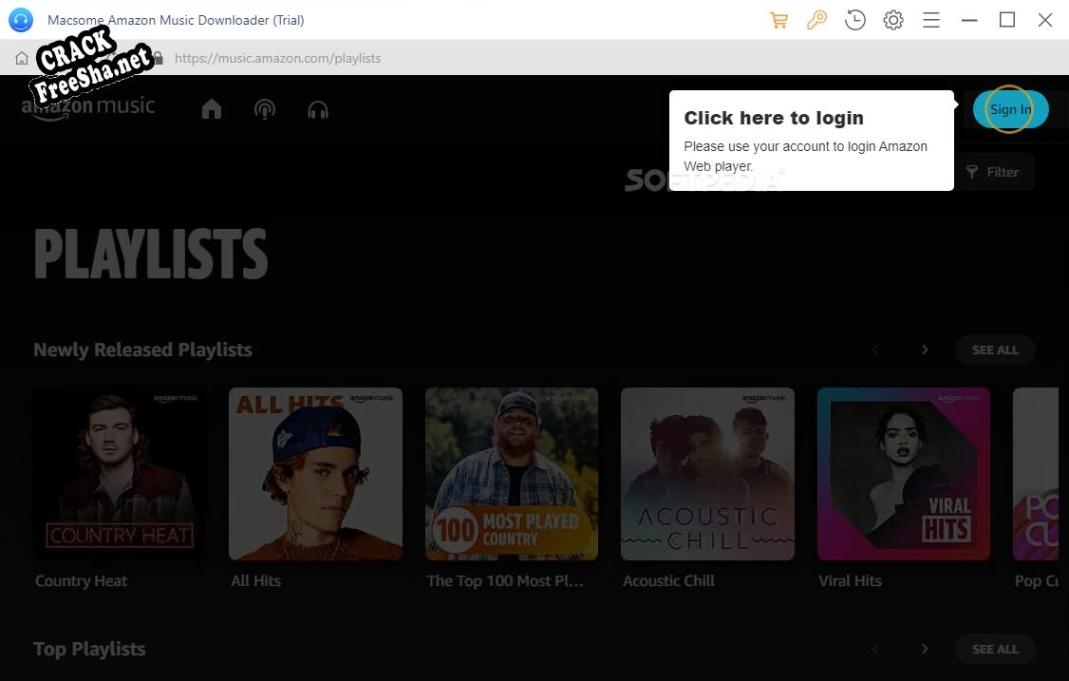Open the settings gear icon
The width and height of the screenshot is (1069, 681).
893,20
